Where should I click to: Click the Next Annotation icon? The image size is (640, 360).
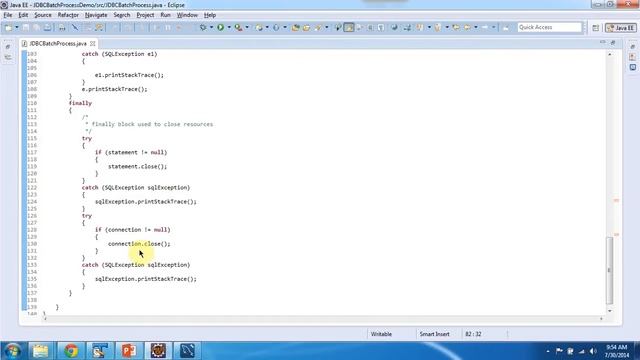(x=420, y=27)
